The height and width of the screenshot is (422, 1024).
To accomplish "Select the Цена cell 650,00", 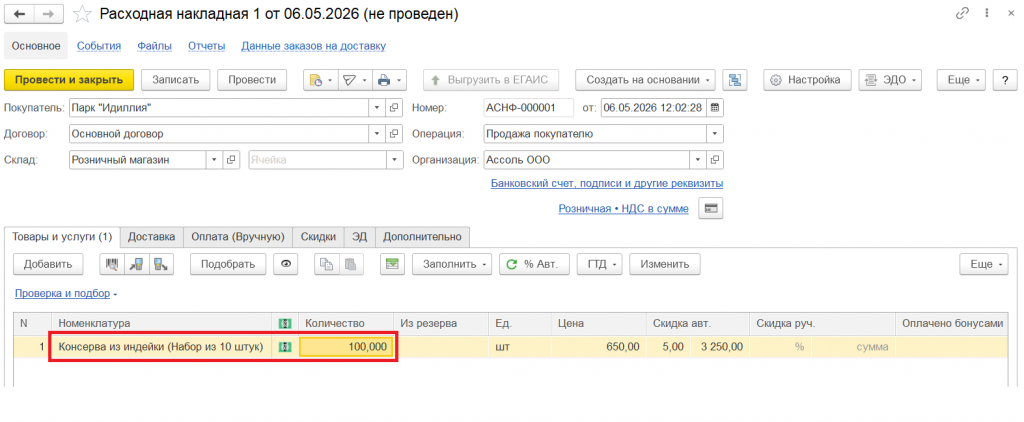I will [x=598, y=348].
